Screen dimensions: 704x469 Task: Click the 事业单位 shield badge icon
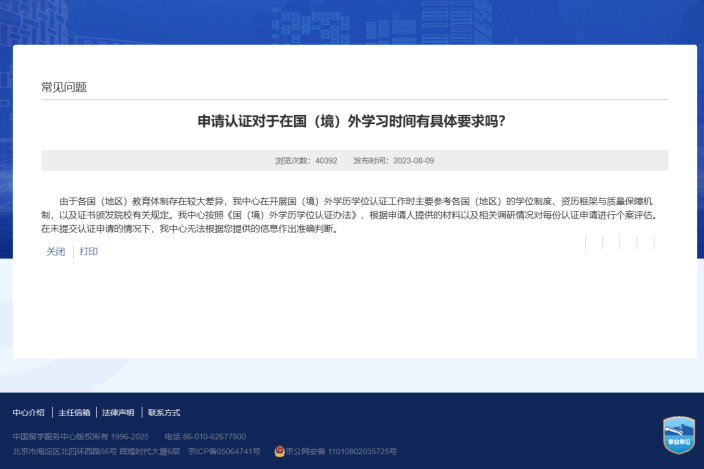coord(679,435)
